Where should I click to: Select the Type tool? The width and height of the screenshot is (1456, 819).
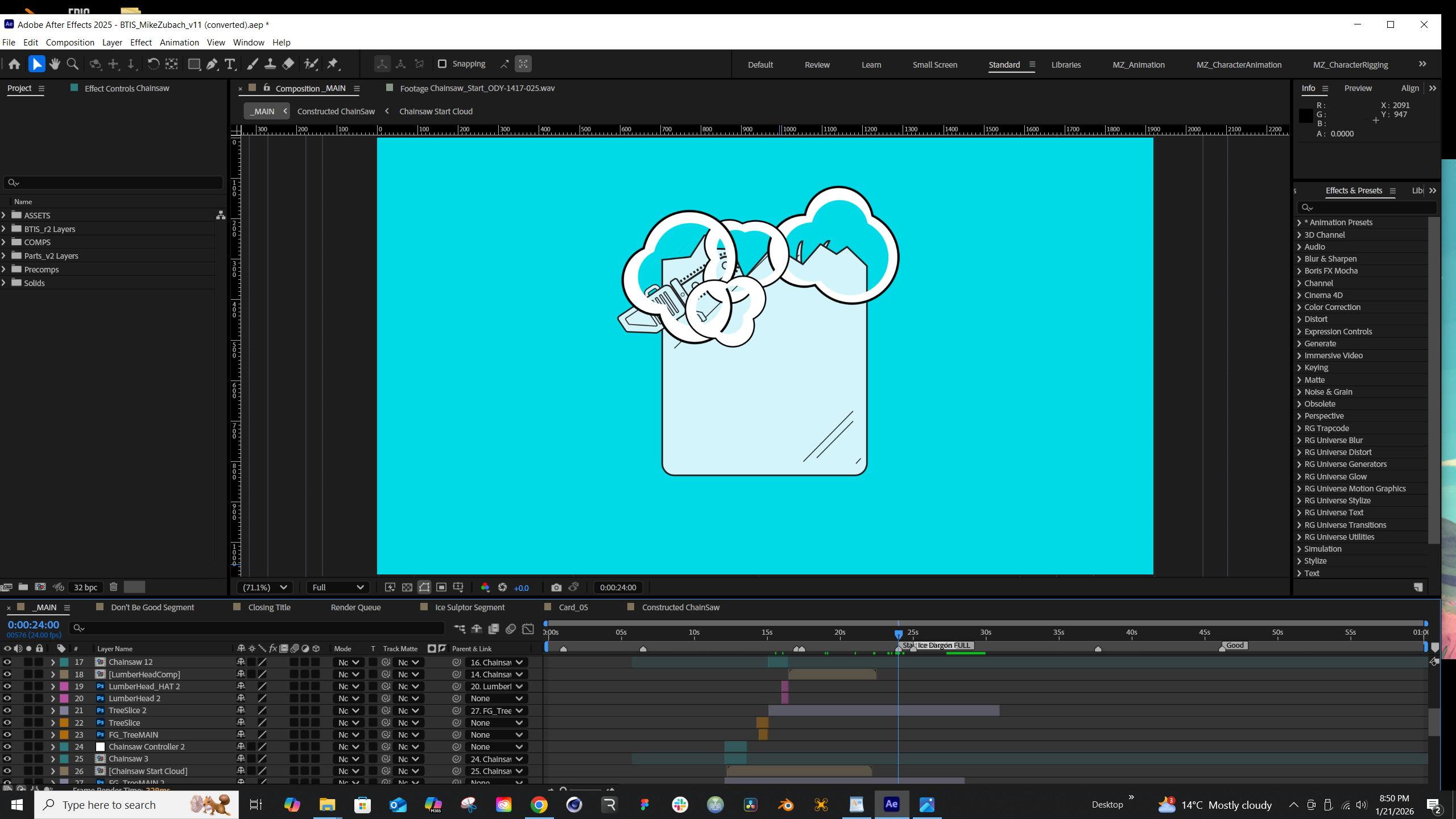tap(230, 64)
